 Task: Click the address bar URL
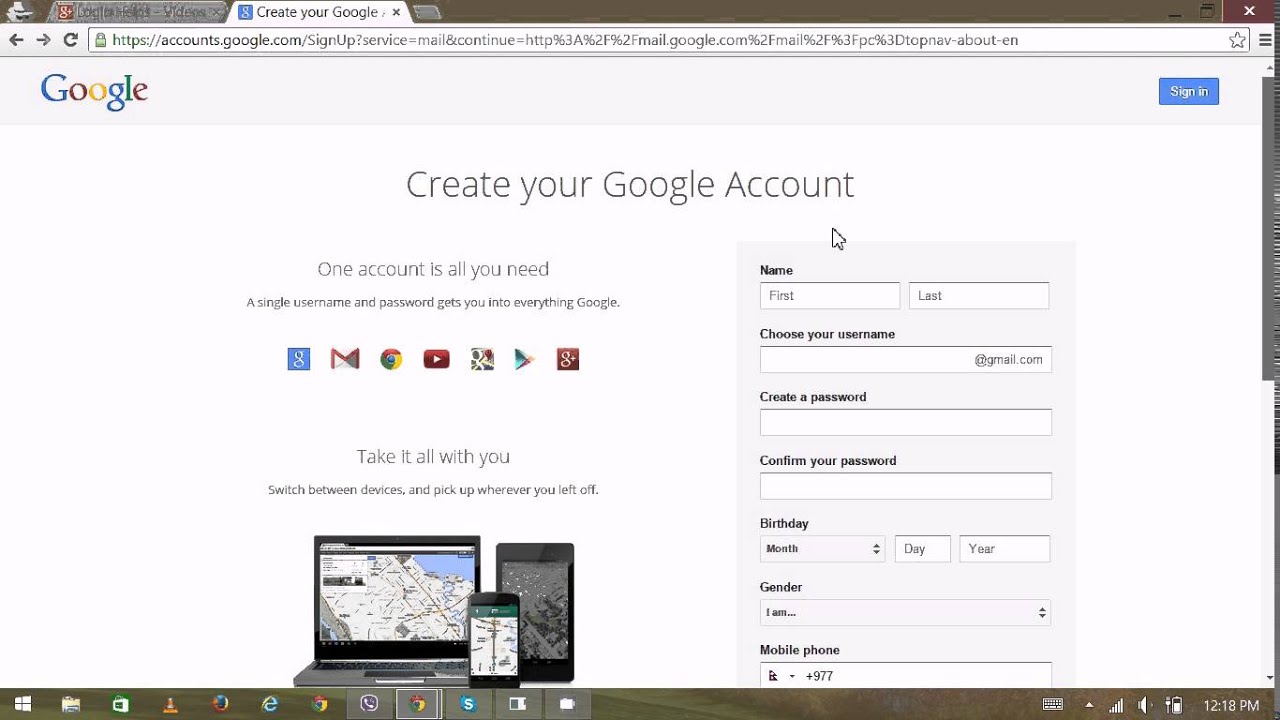pyautogui.click(x=565, y=40)
